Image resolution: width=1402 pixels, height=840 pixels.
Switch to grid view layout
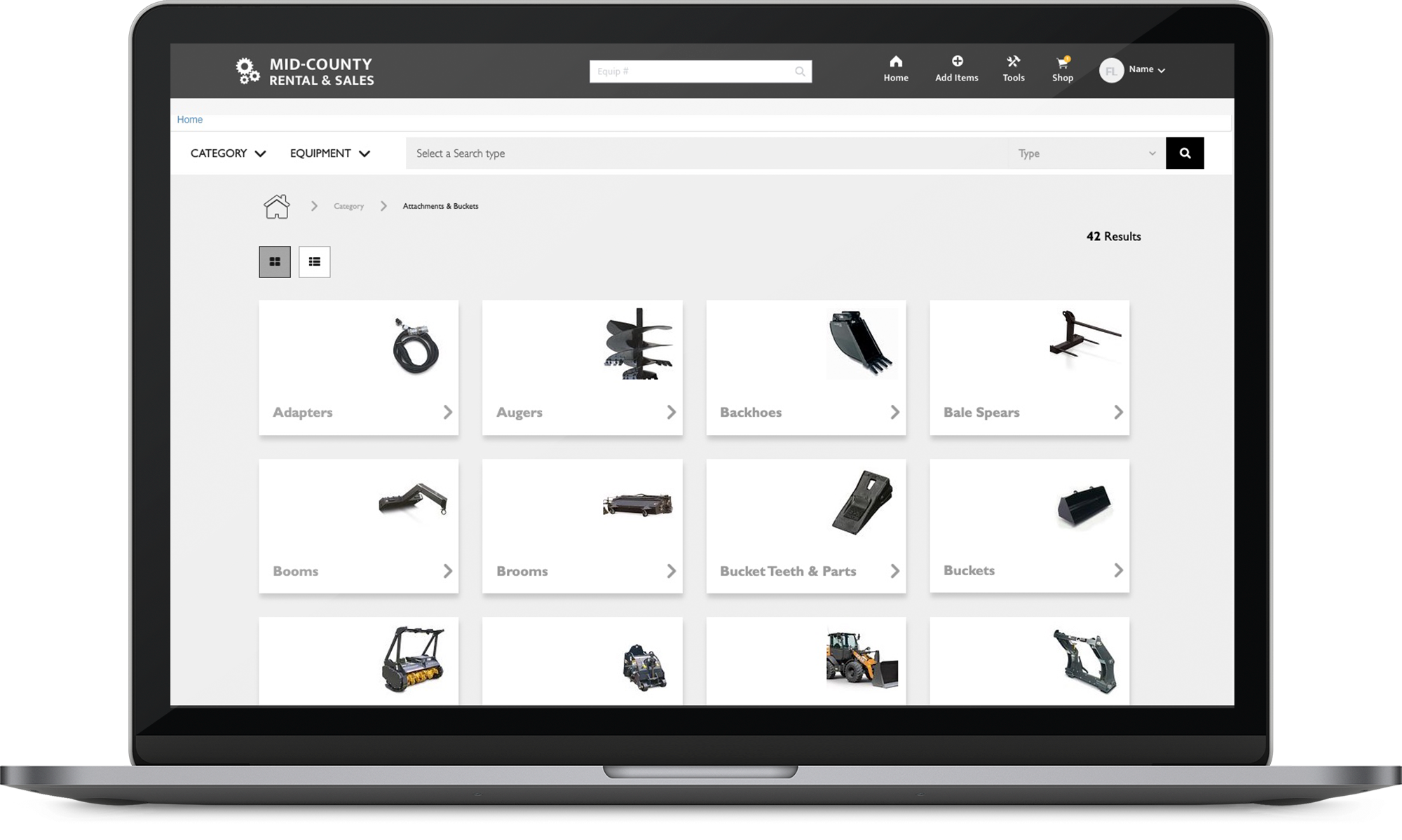click(275, 261)
